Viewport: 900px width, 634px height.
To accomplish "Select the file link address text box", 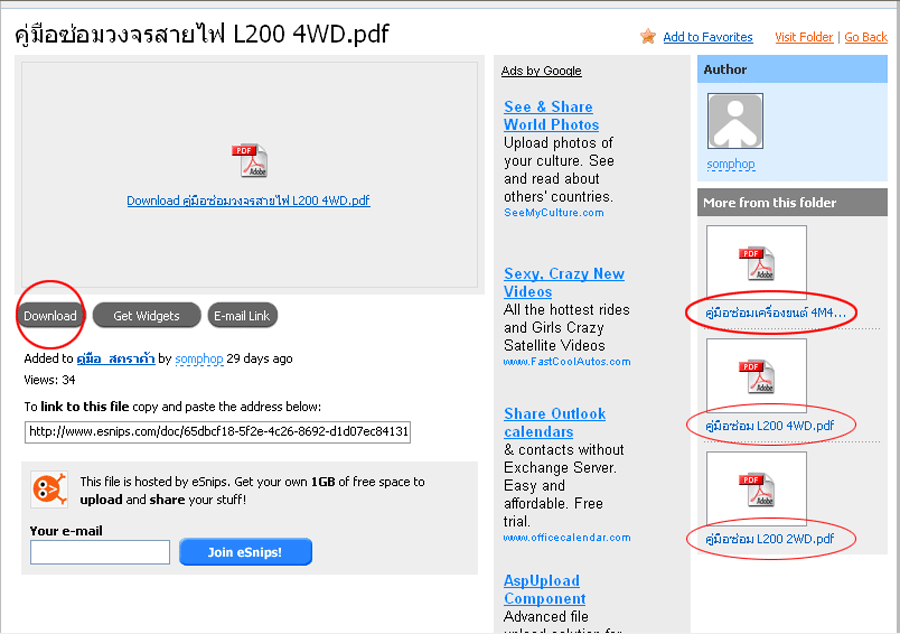I will (218, 432).
